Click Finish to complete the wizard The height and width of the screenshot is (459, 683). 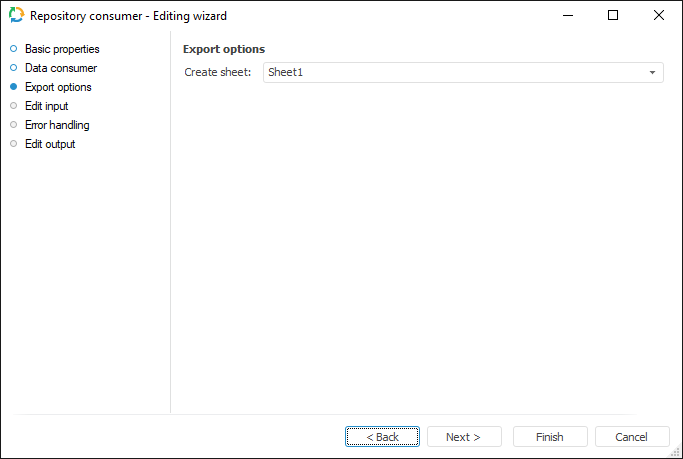point(549,437)
